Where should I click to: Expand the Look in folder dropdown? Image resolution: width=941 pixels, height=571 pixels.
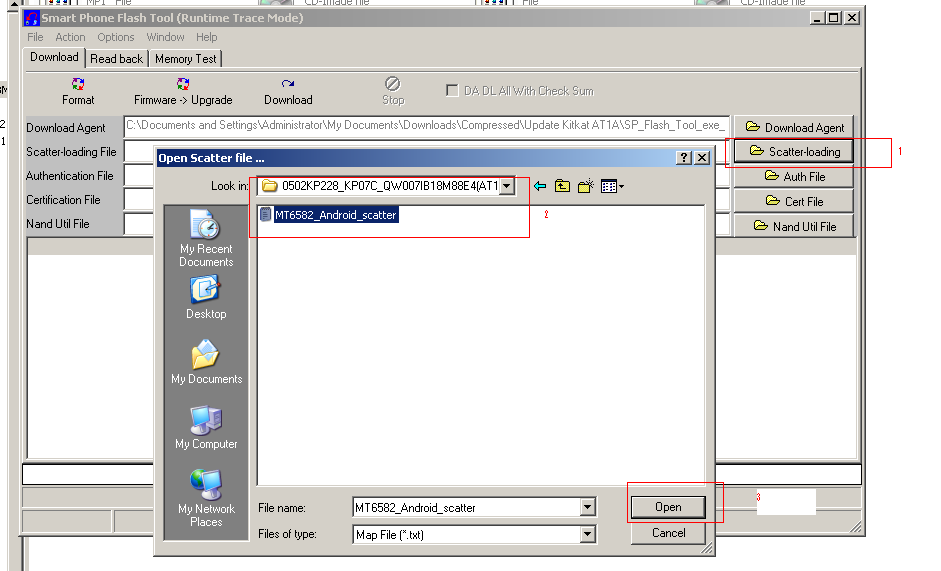pos(507,186)
